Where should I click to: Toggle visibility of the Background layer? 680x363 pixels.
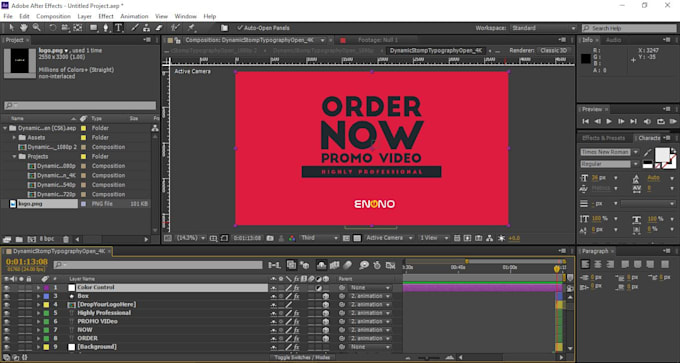pos(7,347)
